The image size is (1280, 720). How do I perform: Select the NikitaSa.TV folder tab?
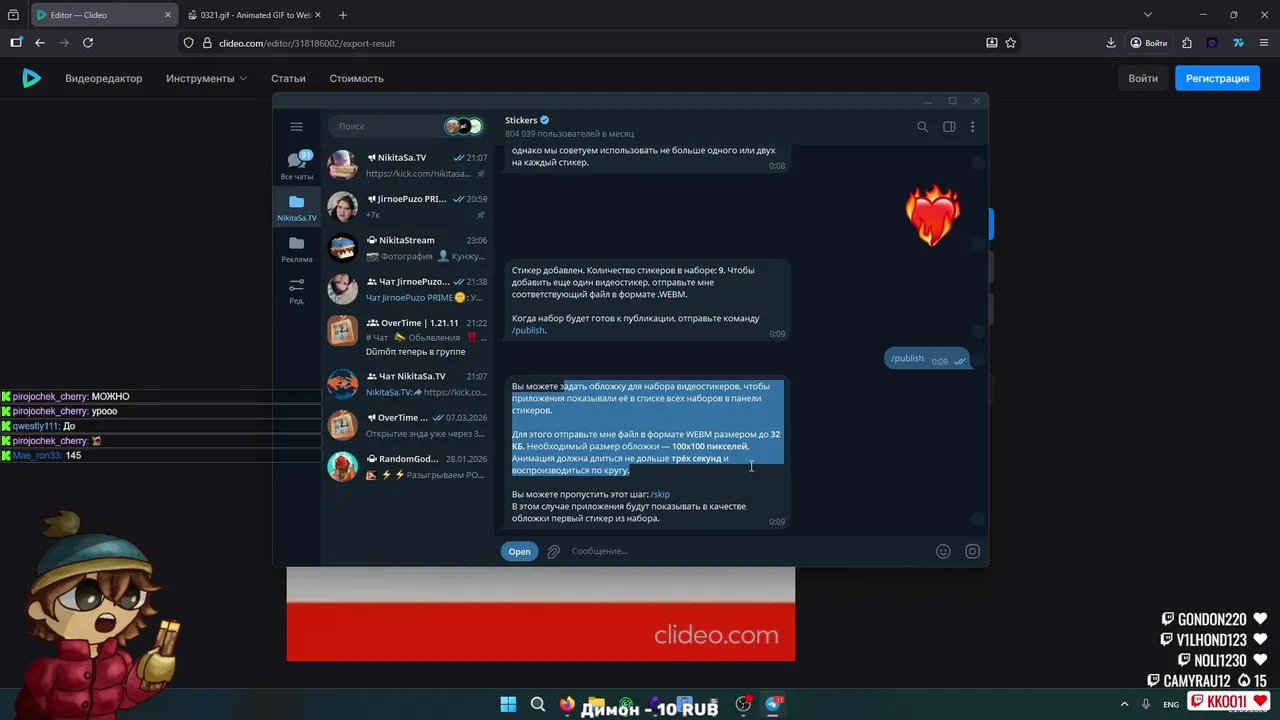[x=296, y=208]
